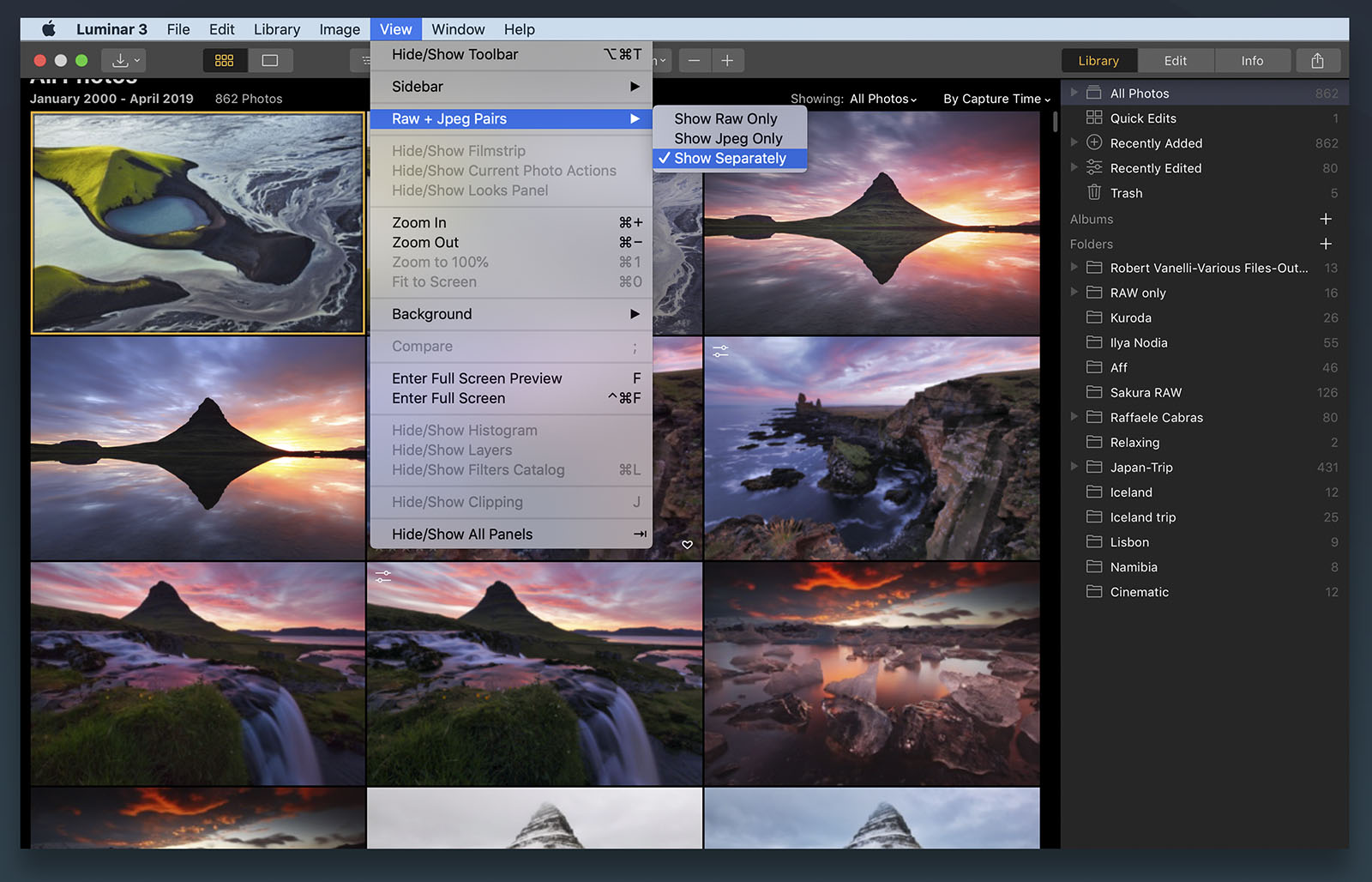1372x882 pixels.
Task: Choose Zoom Out from View menu
Action: [x=511, y=242]
